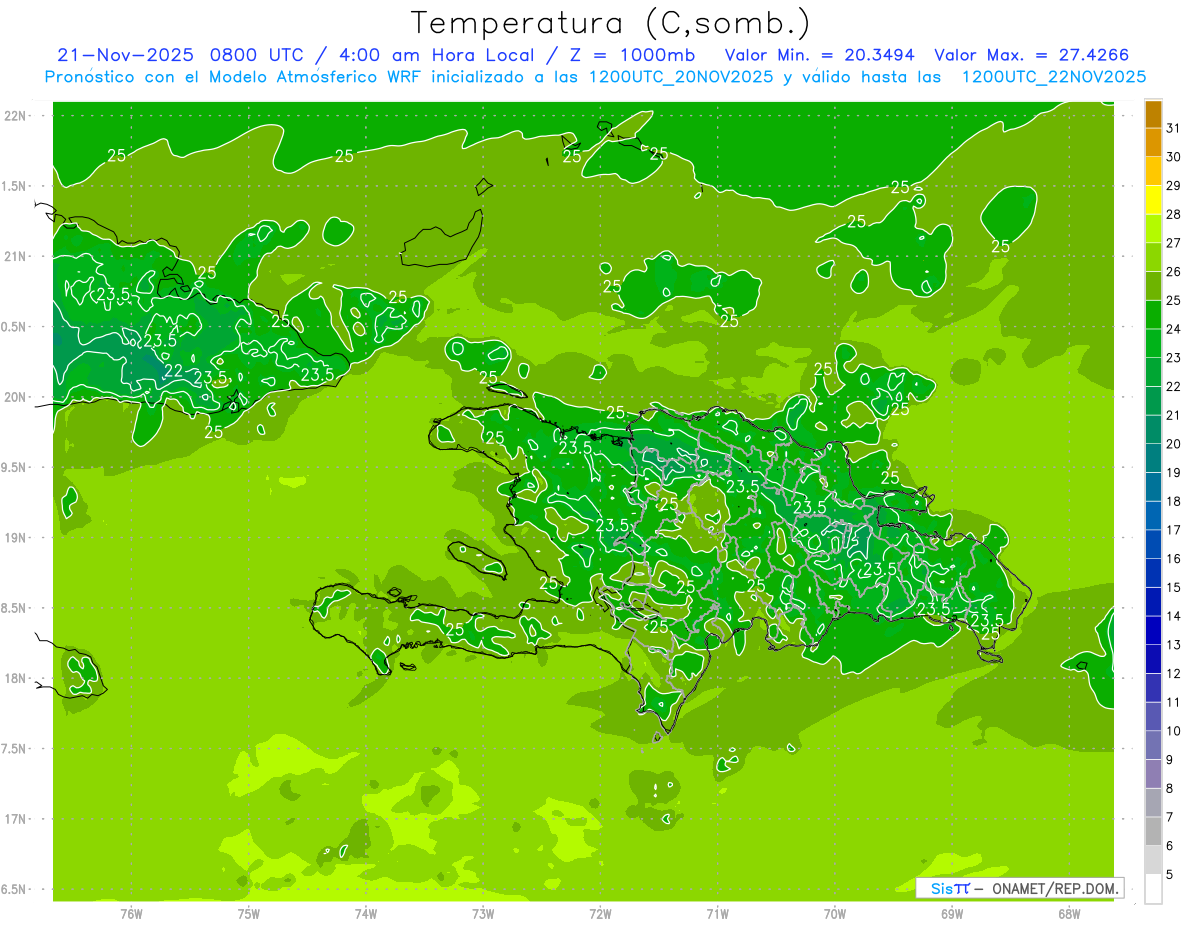Click the 'Valor Min. = 20.3494' reading
The height and width of the screenshot is (927, 1200).
coord(820,55)
